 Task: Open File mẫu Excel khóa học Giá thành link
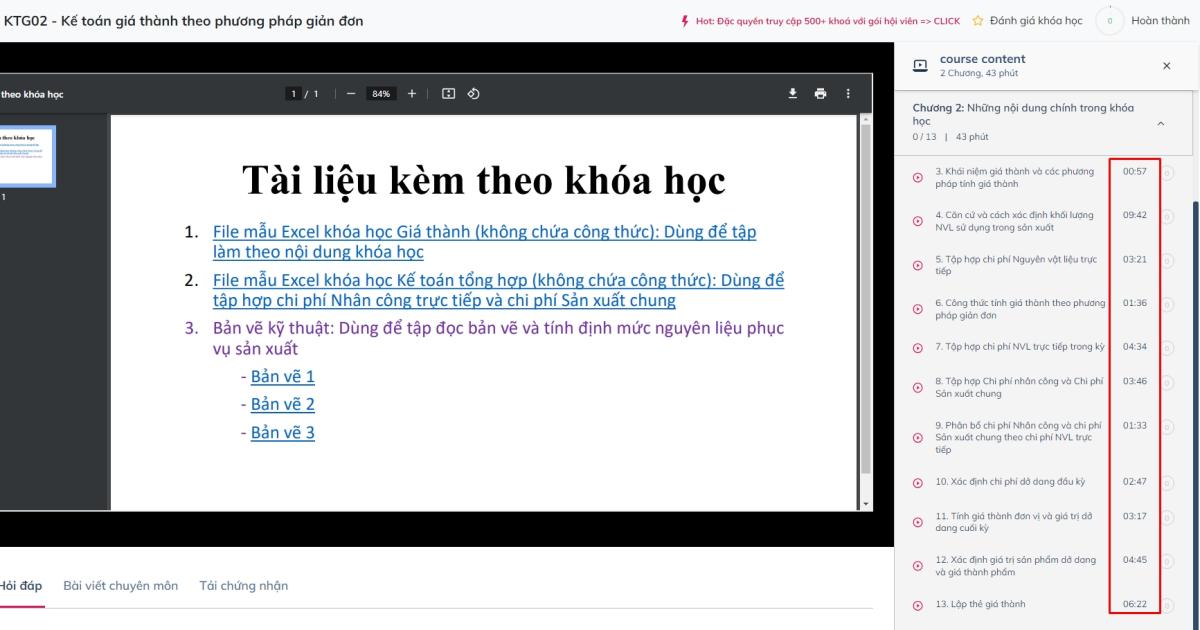[x=485, y=242]
